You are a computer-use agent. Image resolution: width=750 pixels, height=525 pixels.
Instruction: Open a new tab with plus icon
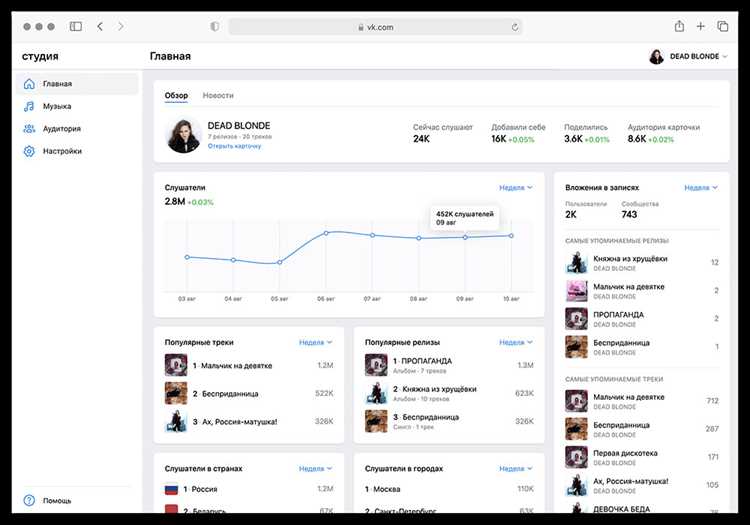(701, 26)
